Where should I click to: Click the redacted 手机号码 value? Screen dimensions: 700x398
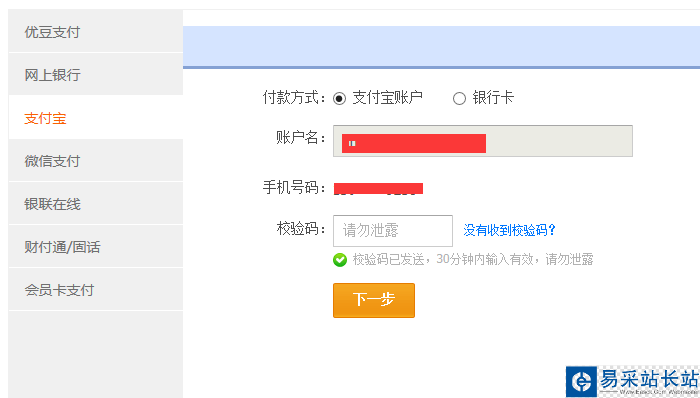click(x=378, y=188)
